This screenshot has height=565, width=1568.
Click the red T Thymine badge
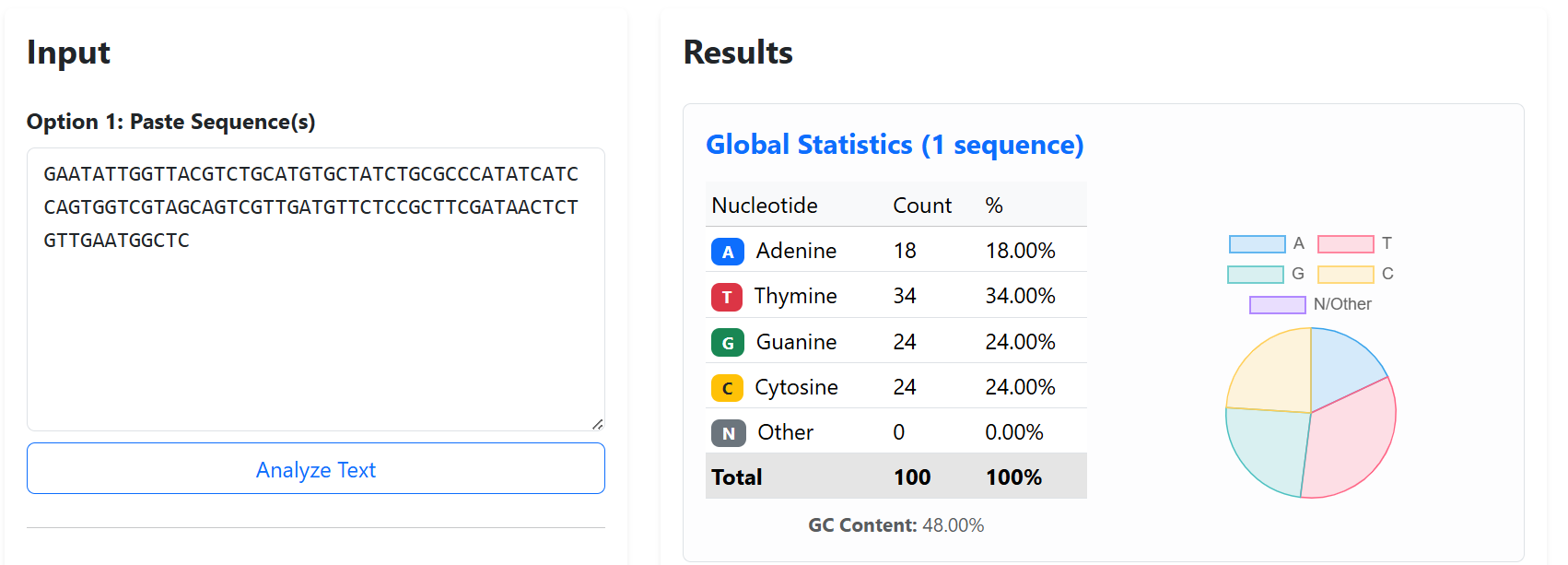click(727, 297)
